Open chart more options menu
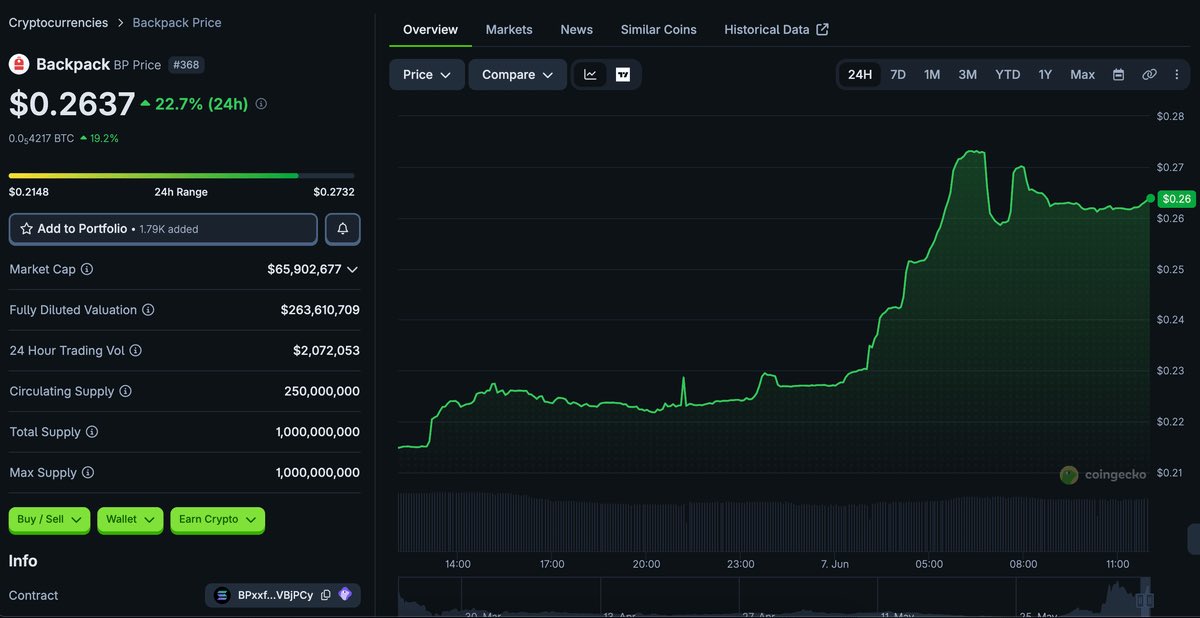1200x618 pixels. 1176,75
